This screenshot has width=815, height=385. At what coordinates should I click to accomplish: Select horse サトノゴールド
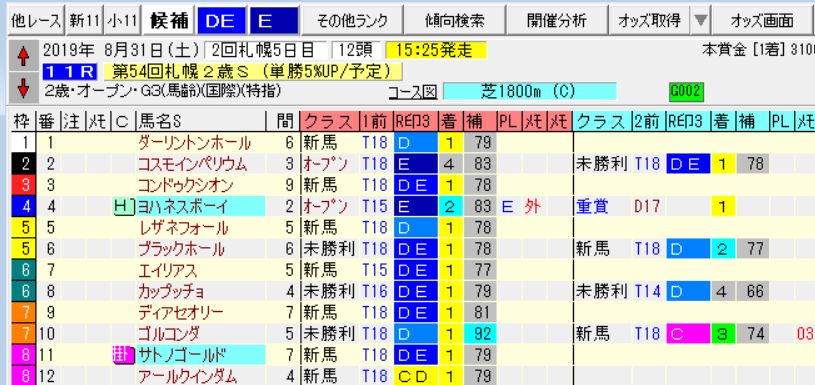[x=201, y=355]
